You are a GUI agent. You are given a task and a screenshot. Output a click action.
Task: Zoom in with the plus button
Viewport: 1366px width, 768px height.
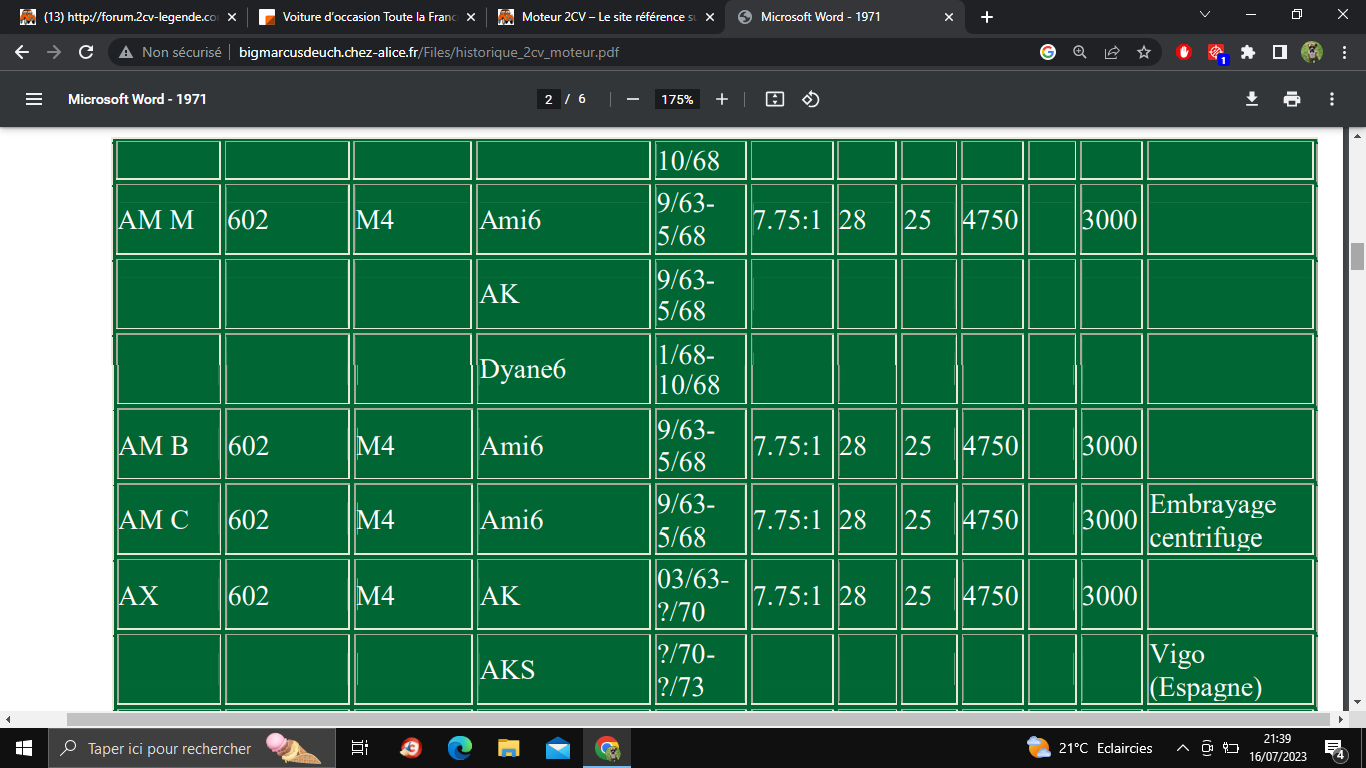pos(722,99)
